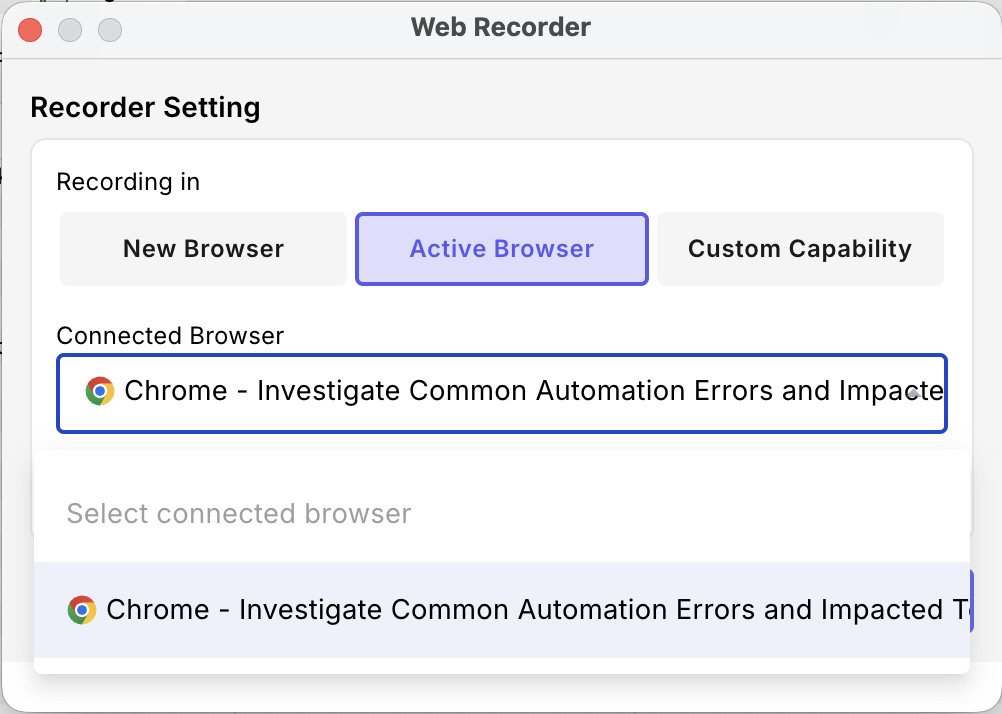1002x714 pixels.
Task: Open the Connected Browser dropdown
Action: [x=501, y=393]
